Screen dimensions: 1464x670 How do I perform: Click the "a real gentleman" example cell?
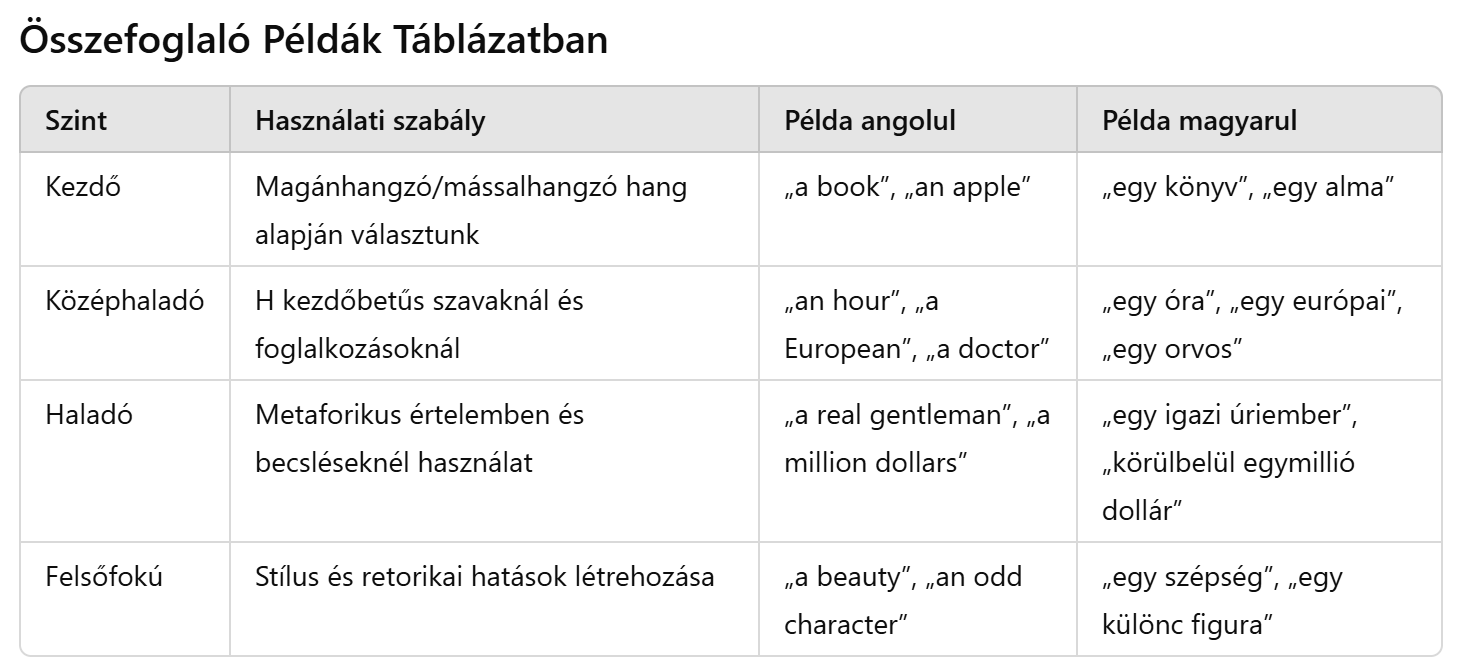click(x=917, y=437)
